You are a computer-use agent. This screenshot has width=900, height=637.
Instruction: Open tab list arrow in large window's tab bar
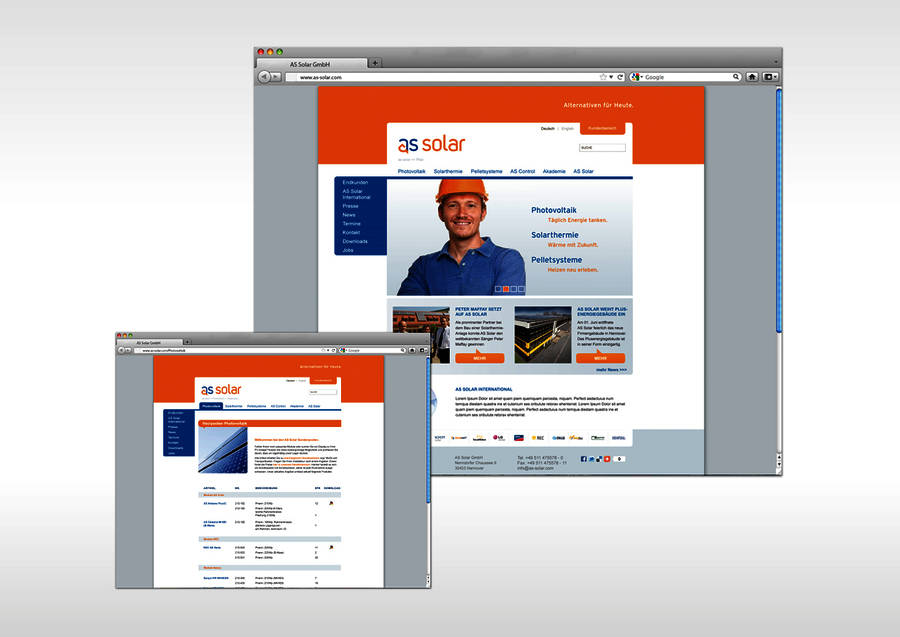775,62
